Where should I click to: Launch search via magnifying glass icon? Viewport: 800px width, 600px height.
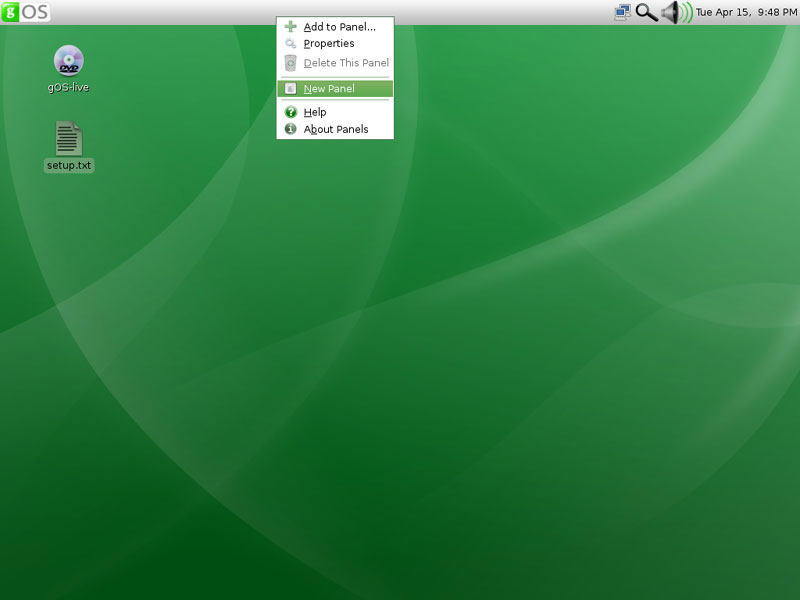point(646,12)
